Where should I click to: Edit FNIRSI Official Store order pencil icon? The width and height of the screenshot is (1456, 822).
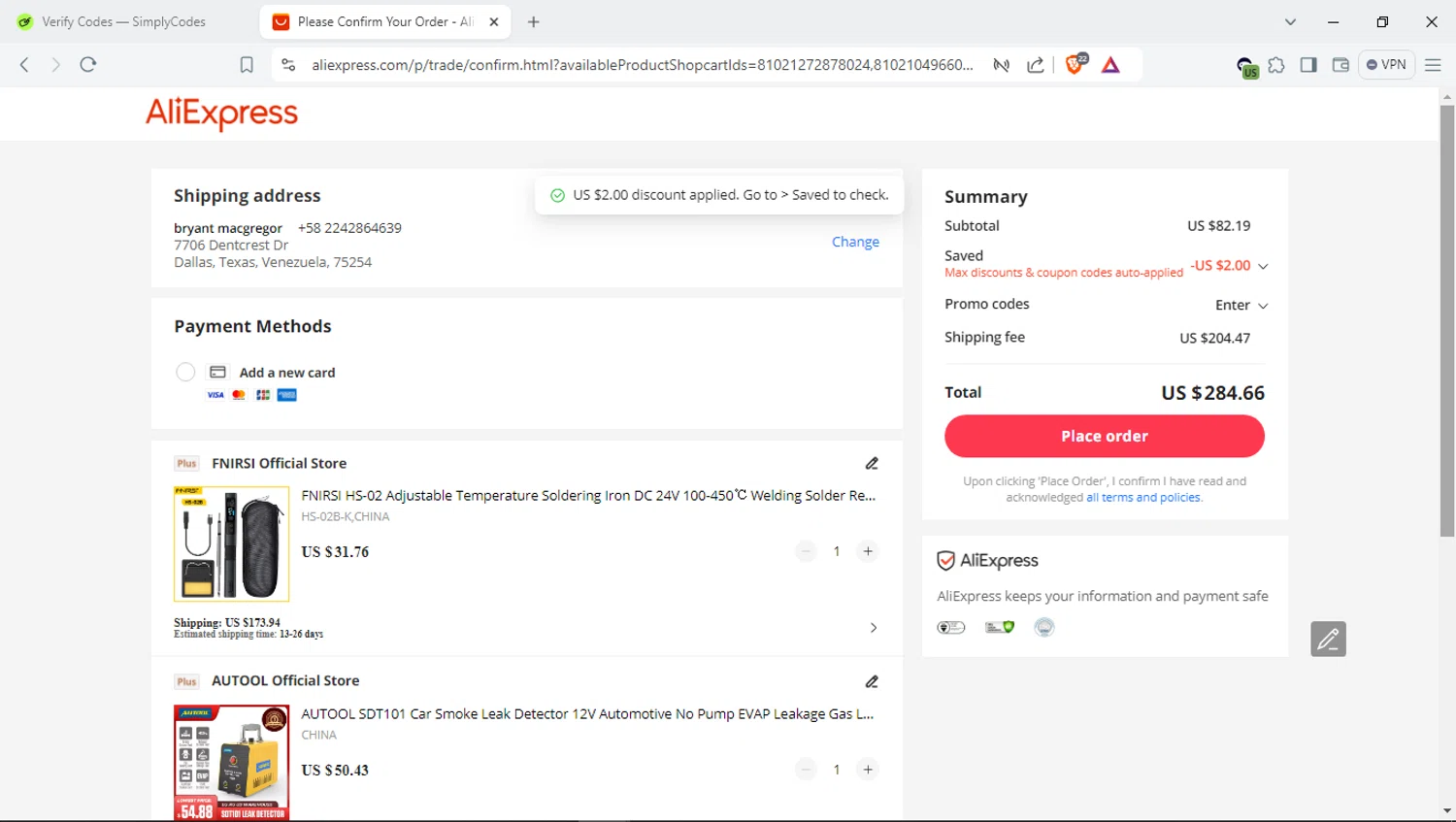coord(872,464)
